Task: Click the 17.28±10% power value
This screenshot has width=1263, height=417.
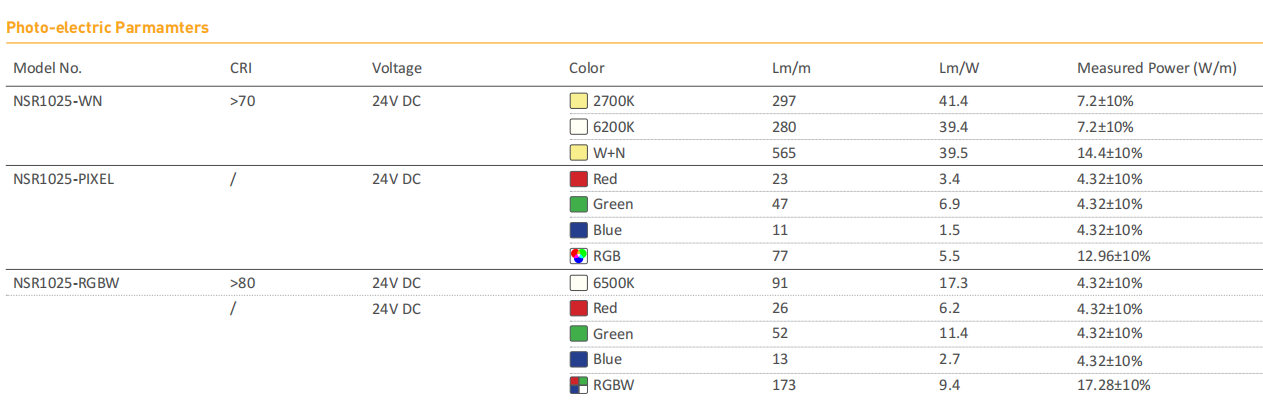Action: 1113,385
